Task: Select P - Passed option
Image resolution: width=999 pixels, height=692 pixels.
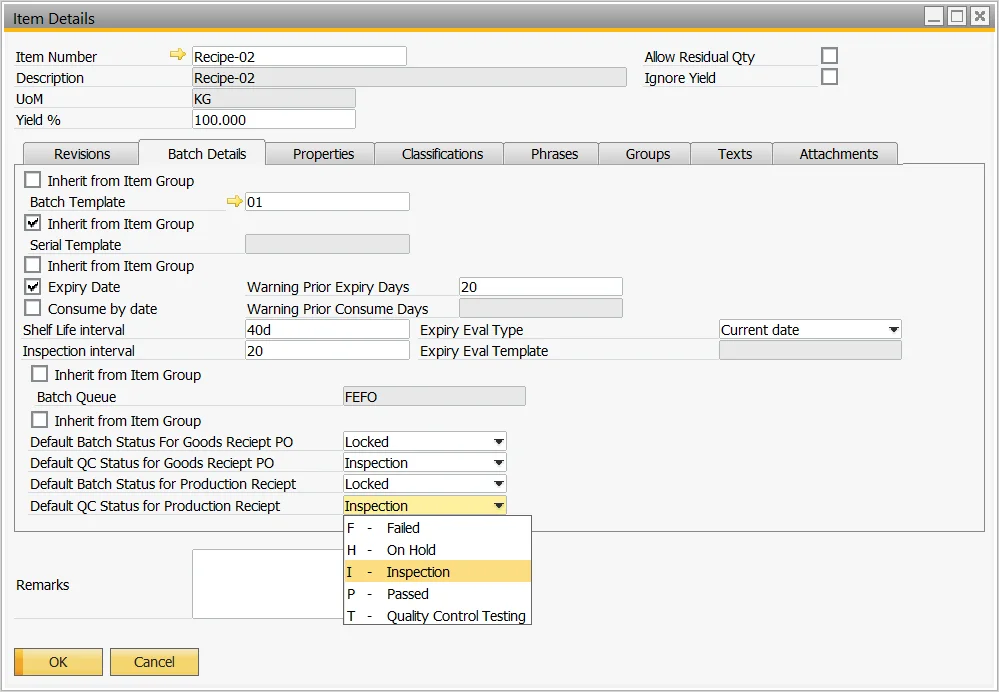Action: click(437, 594)
